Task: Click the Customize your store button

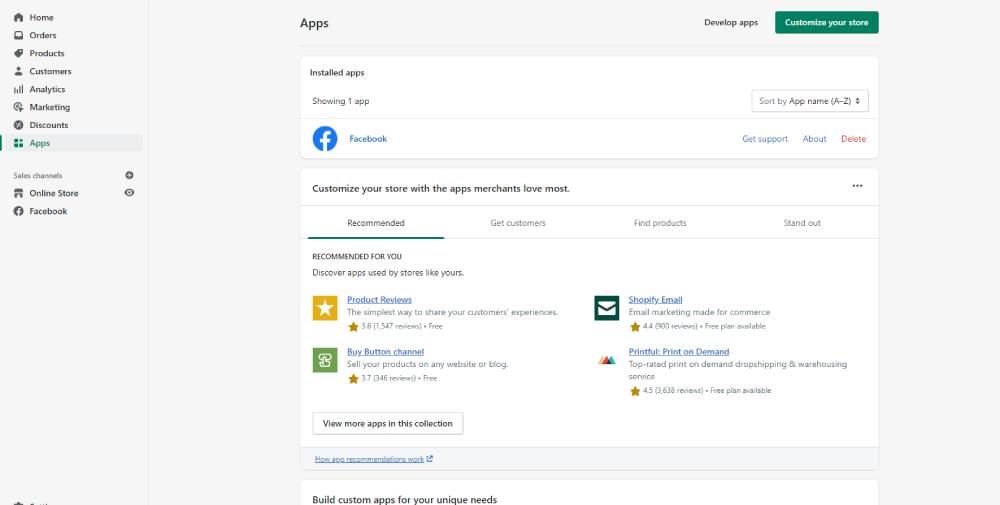Action: (x=826, y=22)
